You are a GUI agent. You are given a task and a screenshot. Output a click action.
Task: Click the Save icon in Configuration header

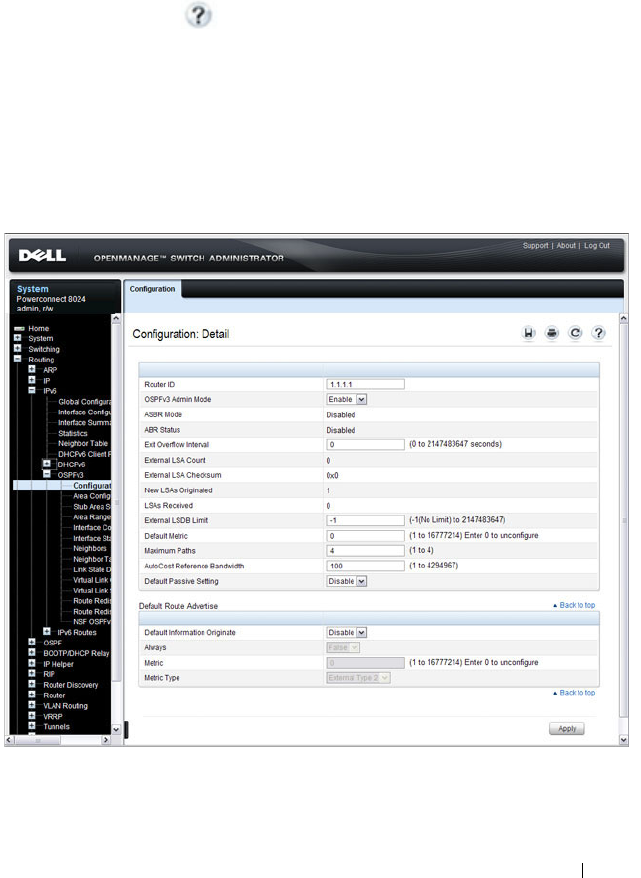(528, 333)
